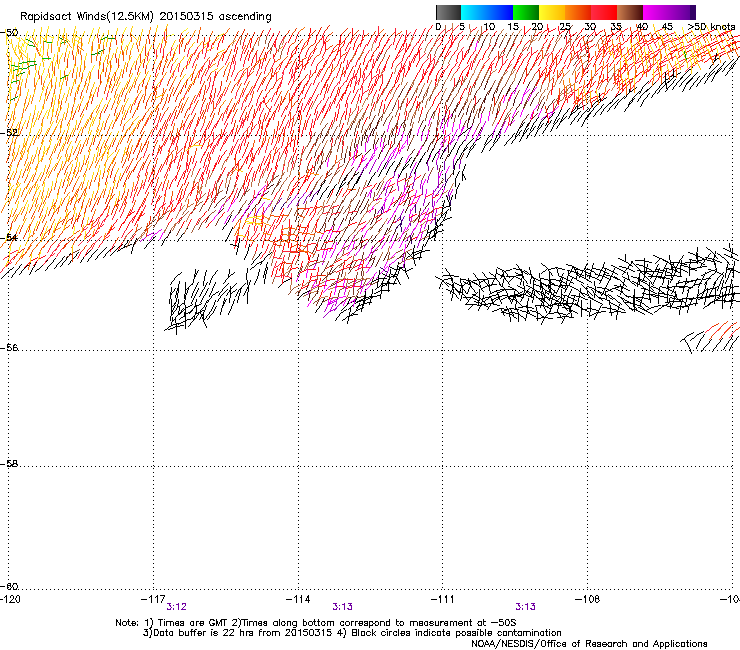Select the cyan-blue 5-15 knots color band
The width and height of the screenshot is (740, 650).
pos(487,12)
